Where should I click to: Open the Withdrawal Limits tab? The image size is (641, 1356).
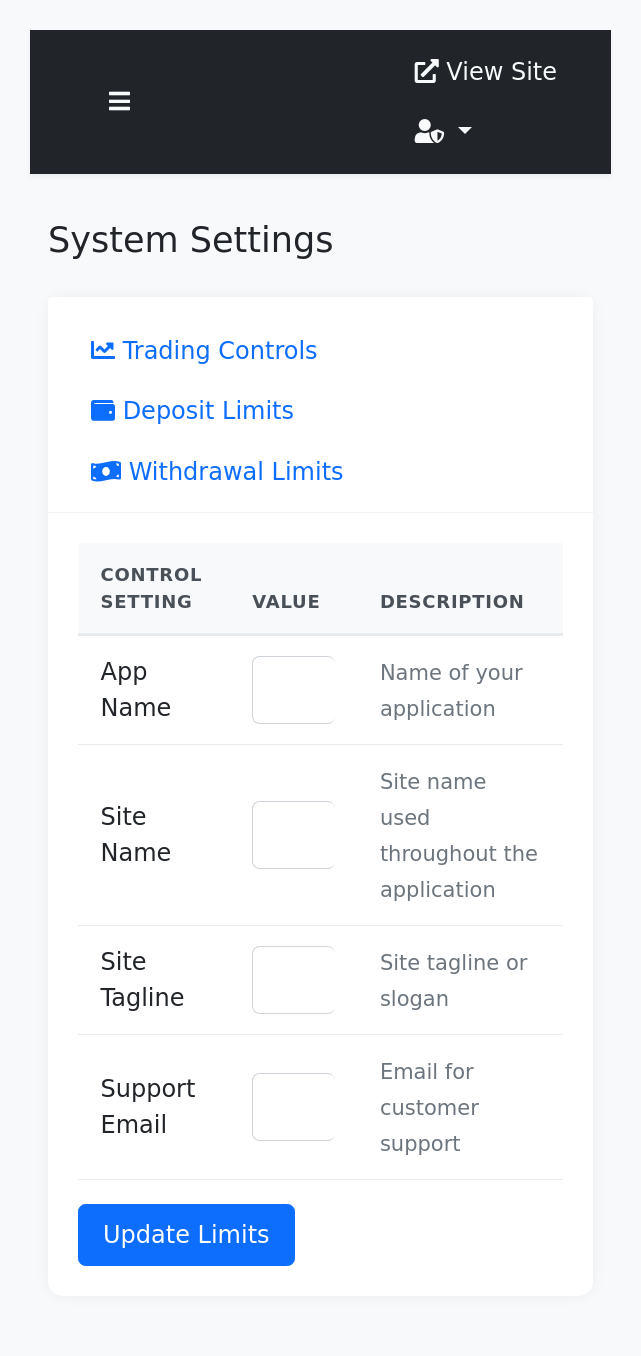pyautogui.click(x=217, y=472)
